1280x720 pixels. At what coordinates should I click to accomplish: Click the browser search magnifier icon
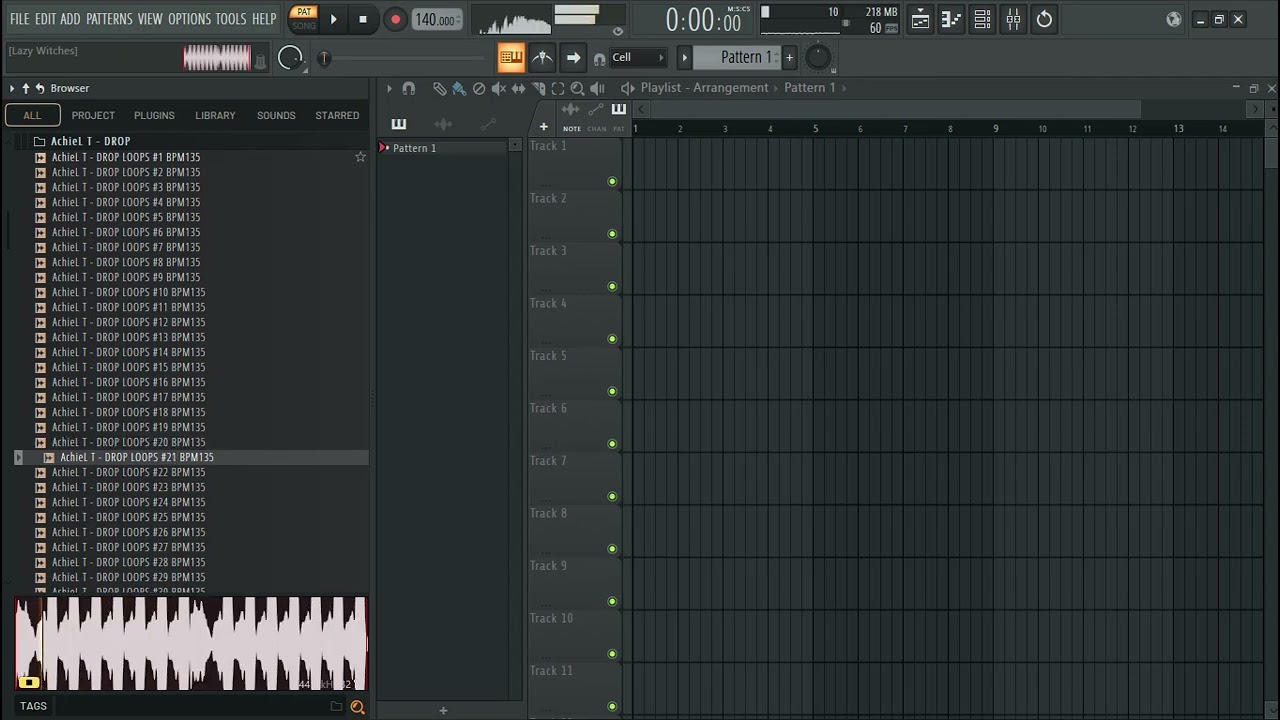click(x=357, y=707)
